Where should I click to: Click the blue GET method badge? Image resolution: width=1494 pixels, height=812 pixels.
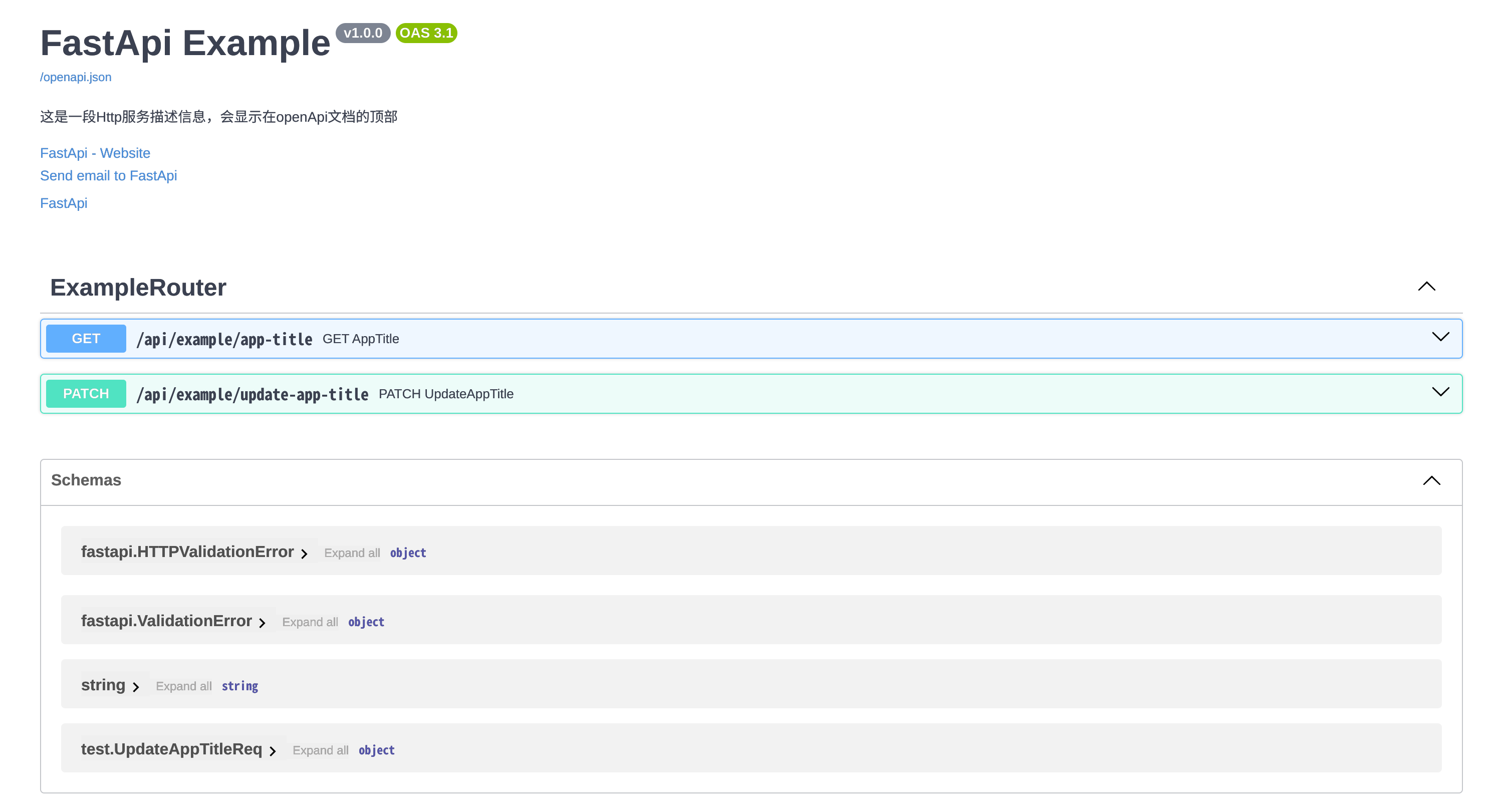point(86,339)
